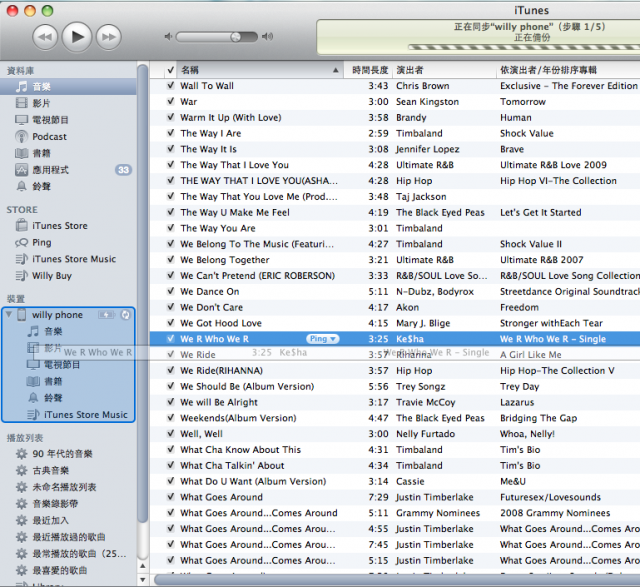Click the 33 apps update badge
The image size is (640, 587).
[x=123, y=170]
